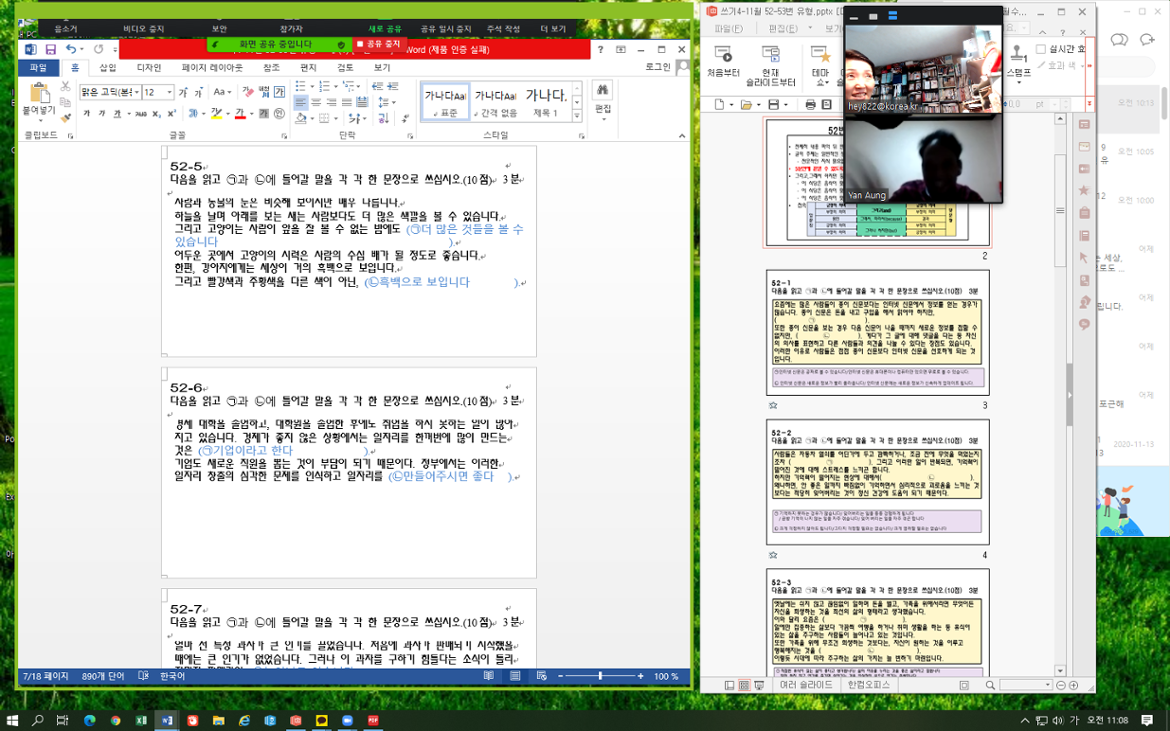Switch to the 검토 ribbon tab
Image resolution: width=1170 pixels, height=731 pixels.
click(x=345, y=67)
